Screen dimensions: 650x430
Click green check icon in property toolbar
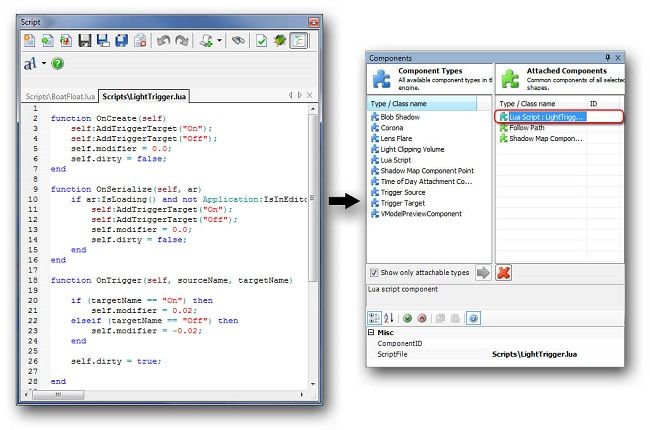pyautogui.click(x=407, y=318)
